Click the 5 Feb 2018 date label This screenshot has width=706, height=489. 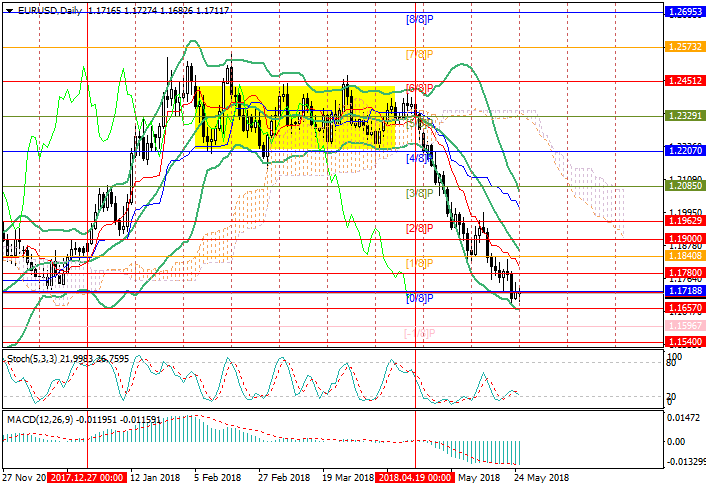click(x=218, y=478)
